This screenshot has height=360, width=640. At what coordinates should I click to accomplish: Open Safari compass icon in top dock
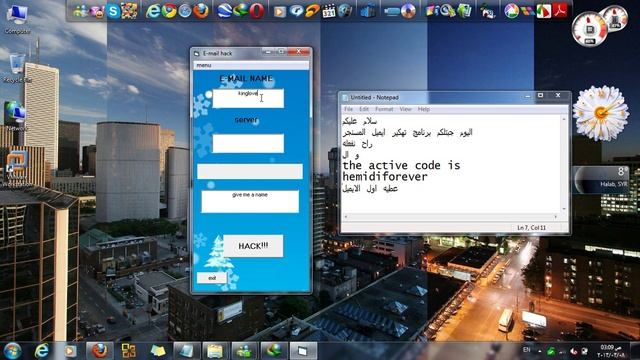pyautogui.click(x=185, y=11)
